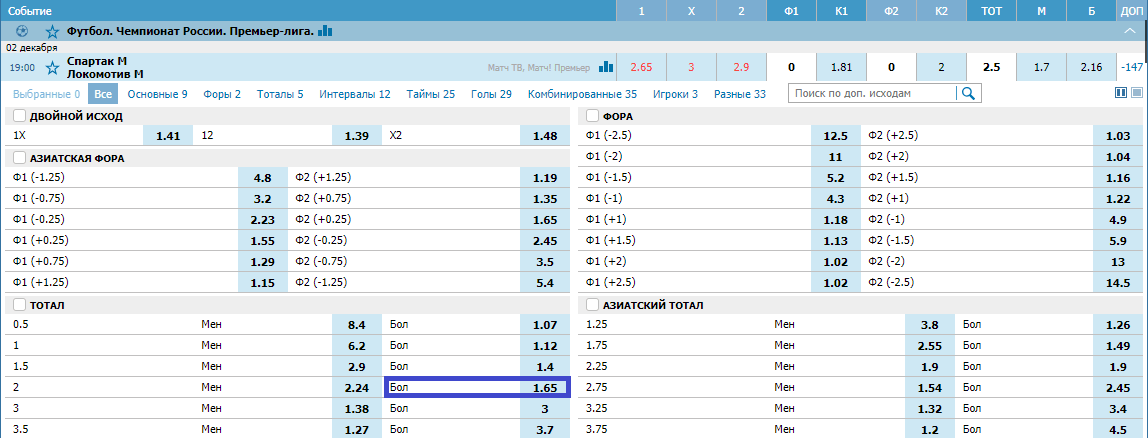1148x438 pixels.
Task: Tick the АЗИАТСКИЙ ТОТАЛ checkbox
Action: click(592, 305)
